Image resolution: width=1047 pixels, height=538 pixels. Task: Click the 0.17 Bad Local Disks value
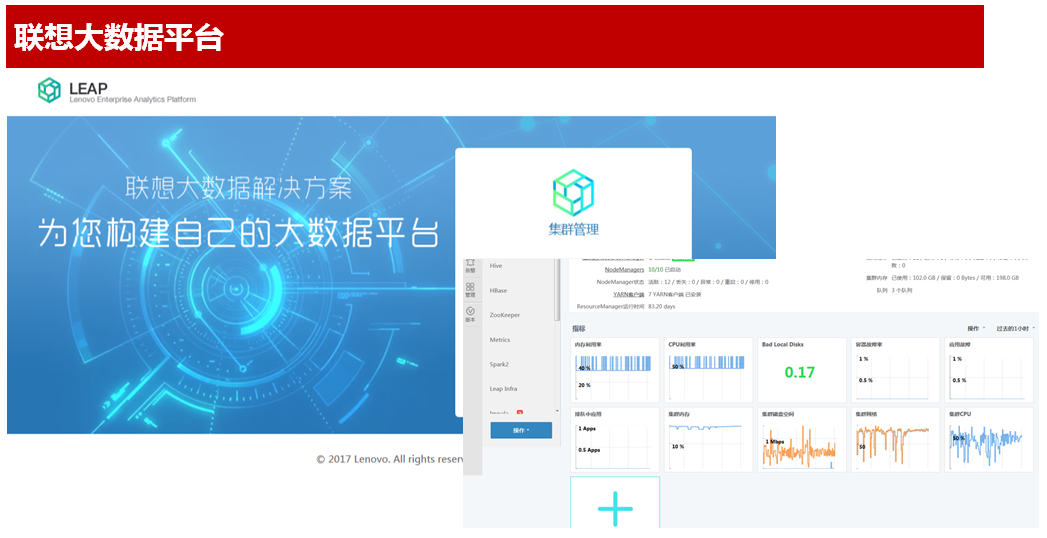point(799,372)
